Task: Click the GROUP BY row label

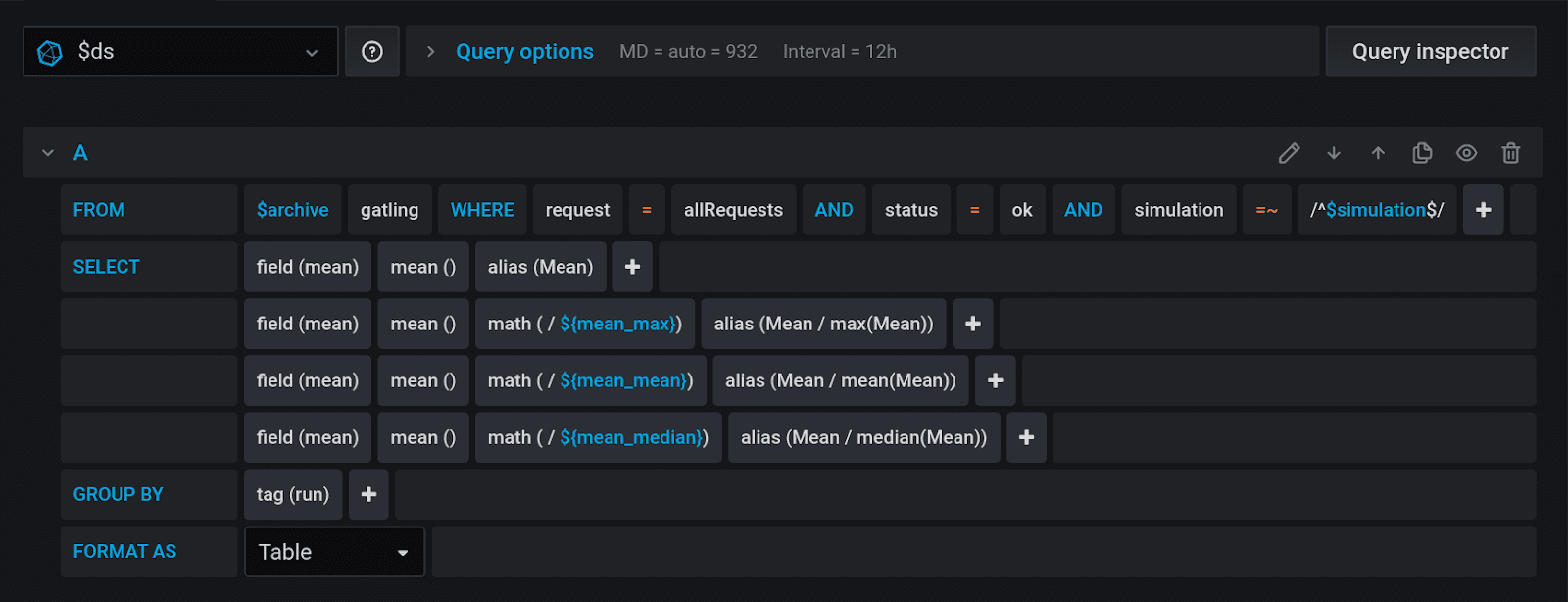Action: tap(149, 494)
